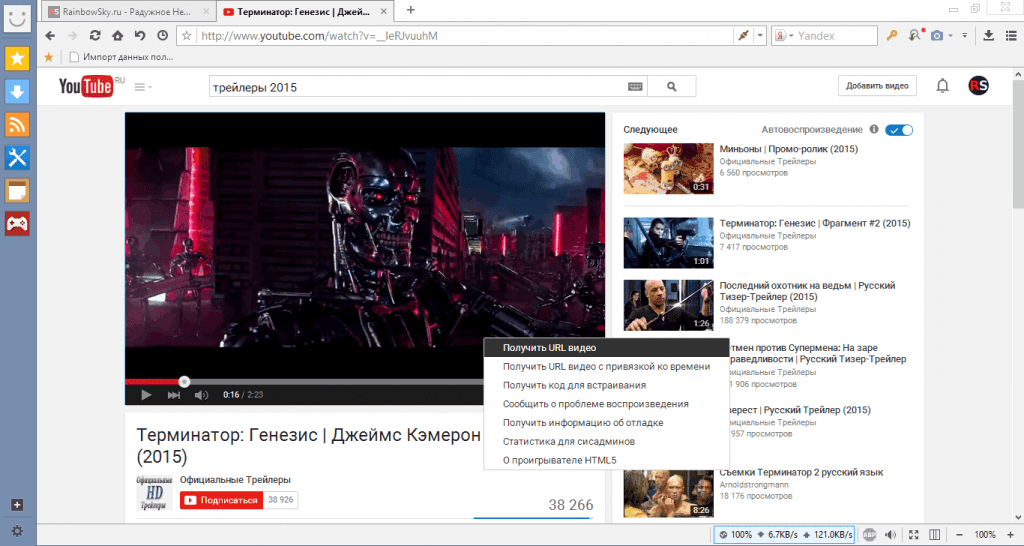The height and width of the screenshot is (546, 1024).
Task: Open the YouTube on-screen keyboard icon
Action: click(635, 87)
